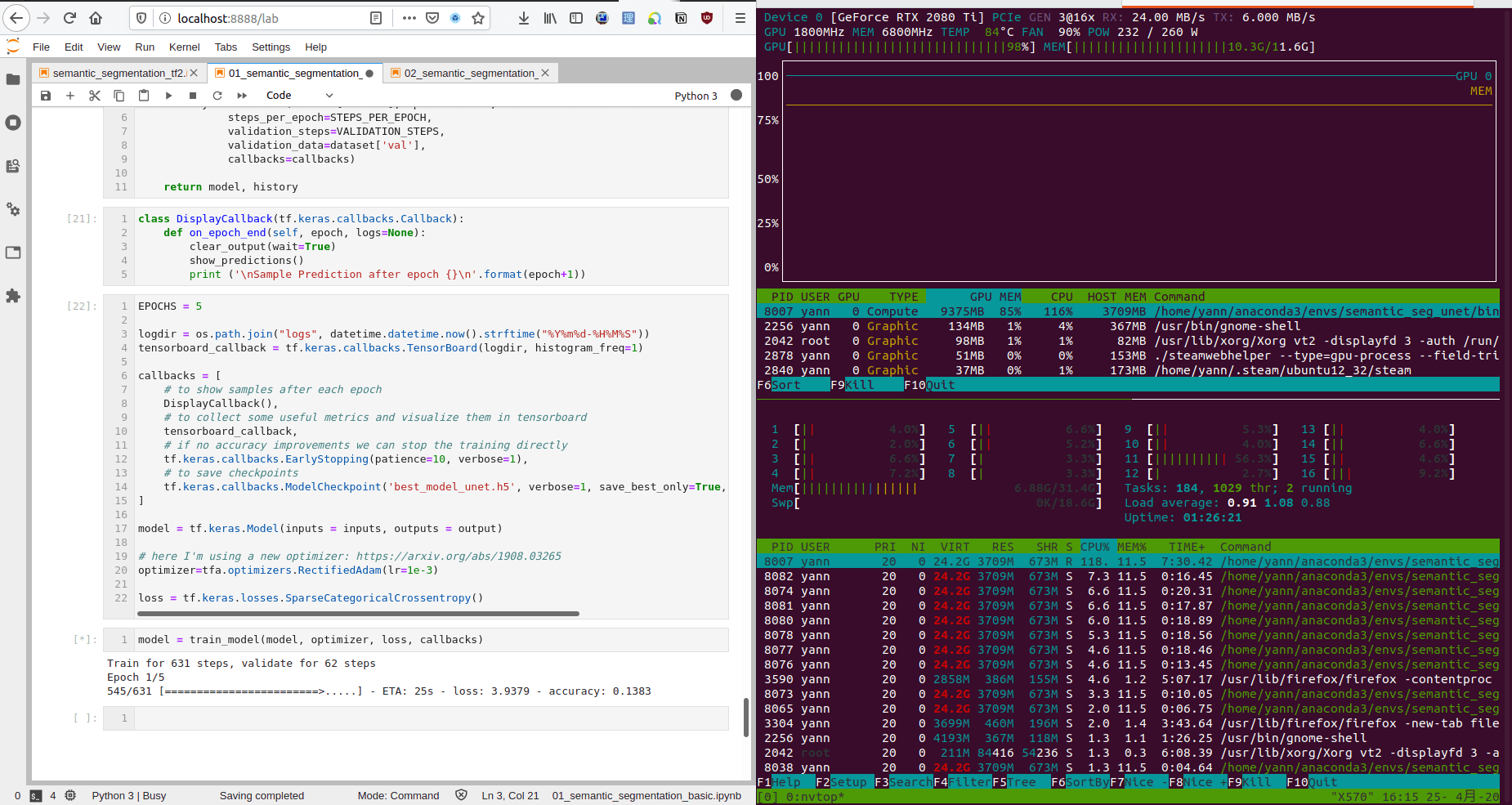This screenshot has width=1512, height=805.
Task: Open the File menu in JupyterLab
Action: [41, 47]
